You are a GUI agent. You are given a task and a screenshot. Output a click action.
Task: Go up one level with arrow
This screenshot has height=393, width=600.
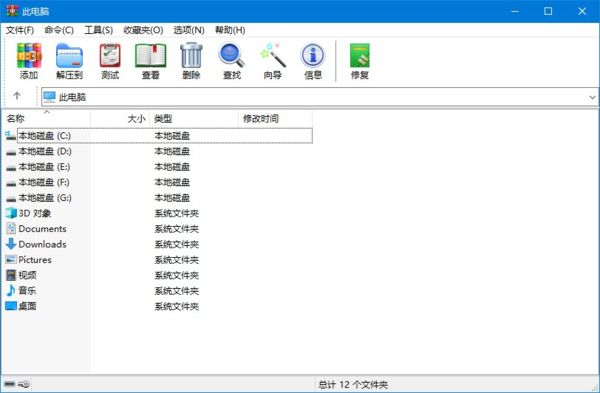click(x=17, y=96)
